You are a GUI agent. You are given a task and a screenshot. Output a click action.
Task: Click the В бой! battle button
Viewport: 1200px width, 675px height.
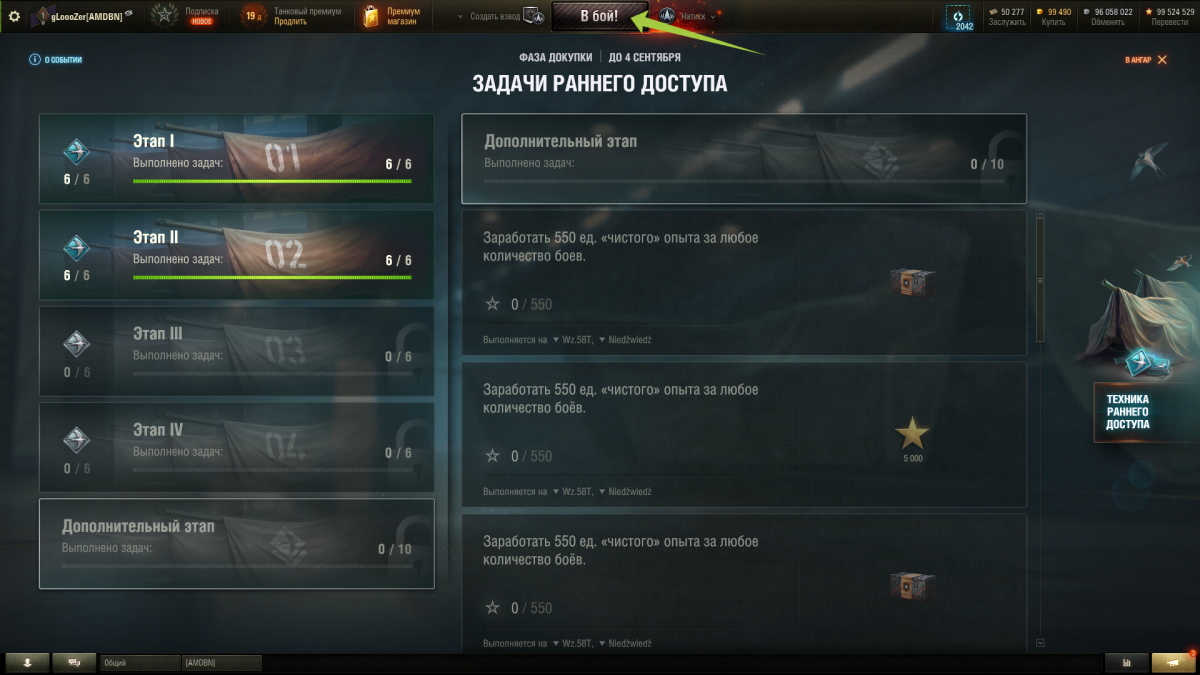tap(600, 16)
